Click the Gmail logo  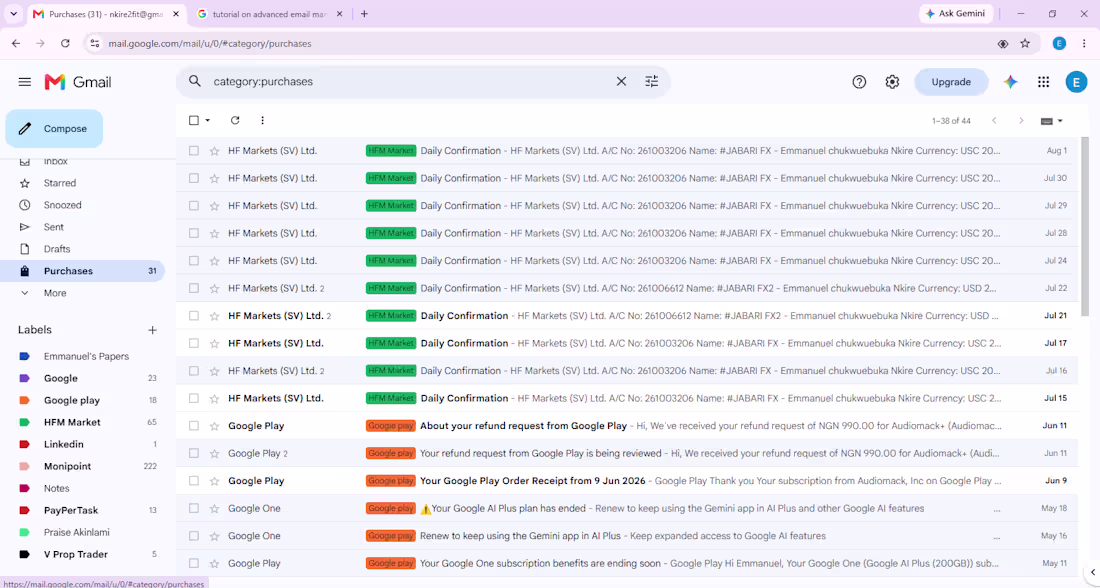click(x=78, y=82)
